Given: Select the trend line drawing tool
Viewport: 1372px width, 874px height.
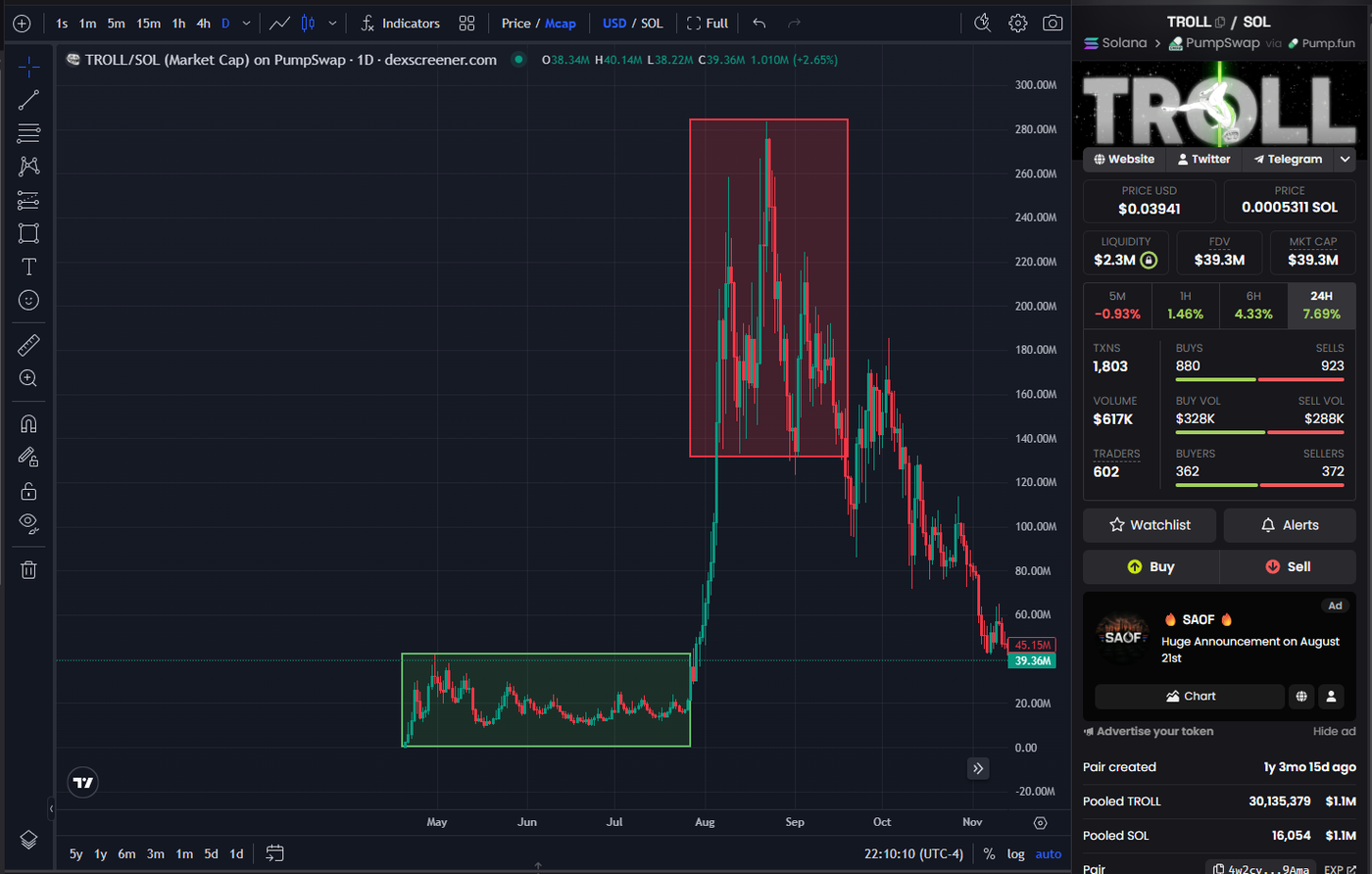Looking at the screenshot, I should [x=28, y=99].
